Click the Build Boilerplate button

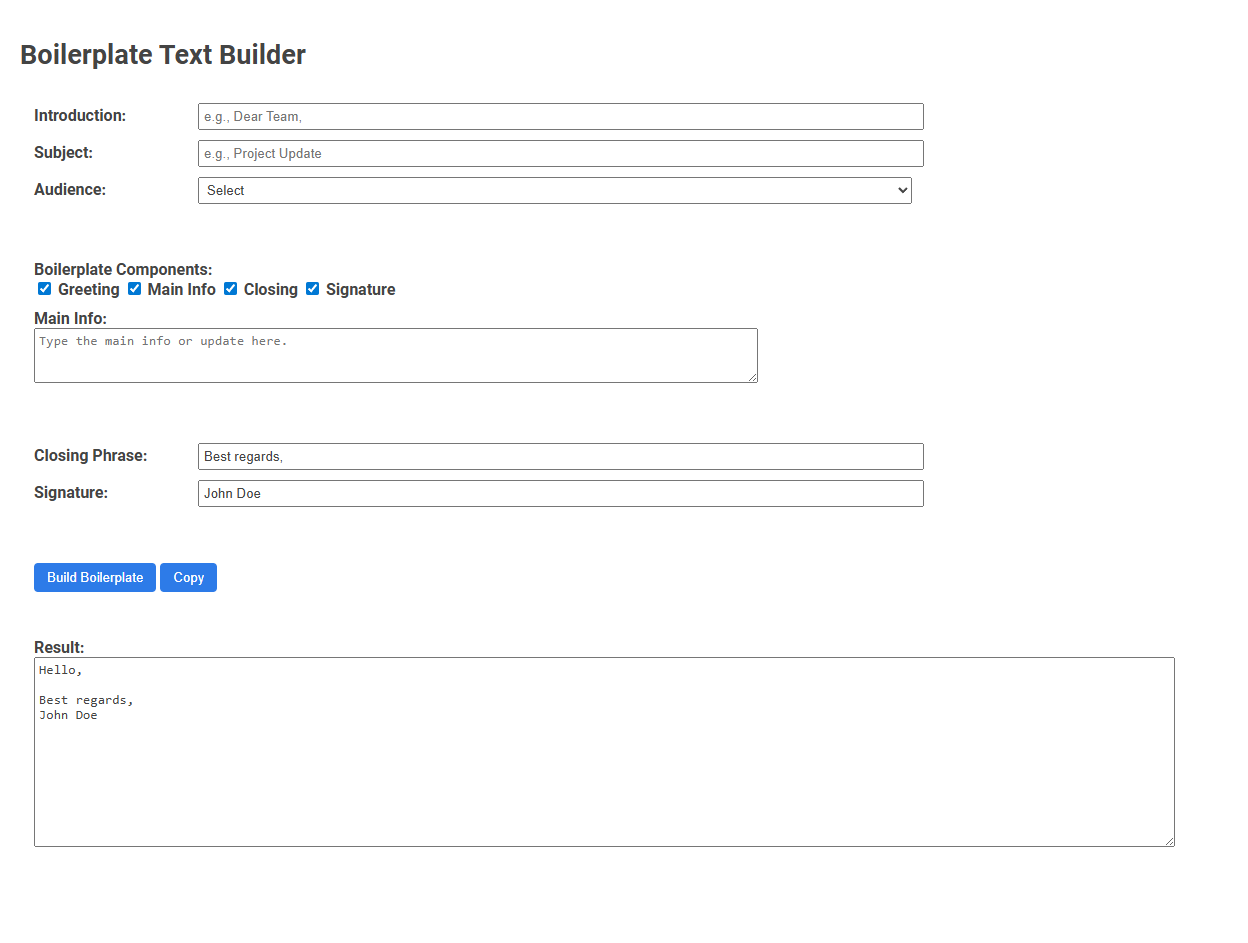[x=94, y=577]
